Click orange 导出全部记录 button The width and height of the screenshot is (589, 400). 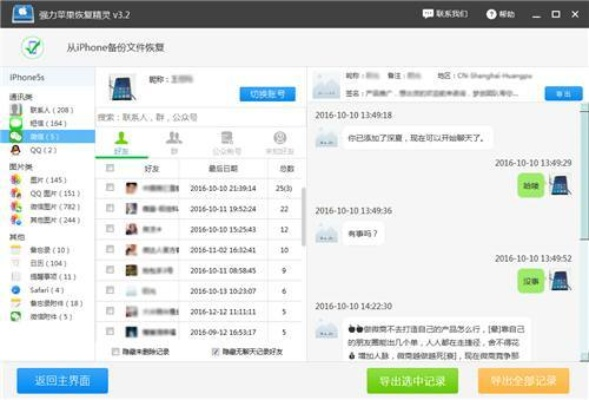coord(523,380)
